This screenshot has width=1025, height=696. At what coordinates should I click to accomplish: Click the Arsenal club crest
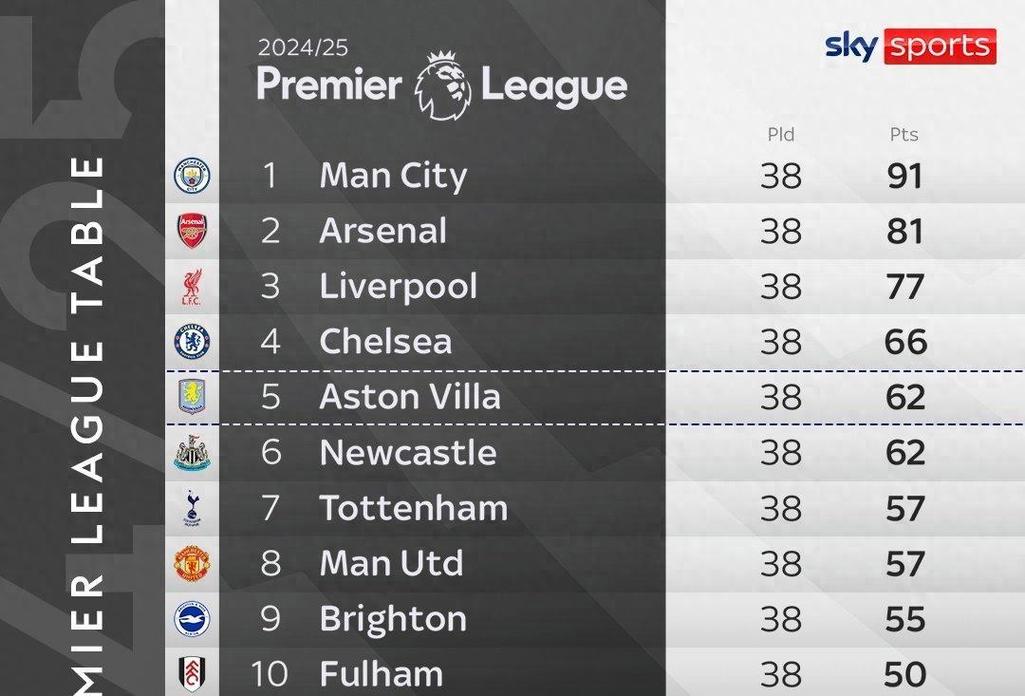tap(192, 231)
